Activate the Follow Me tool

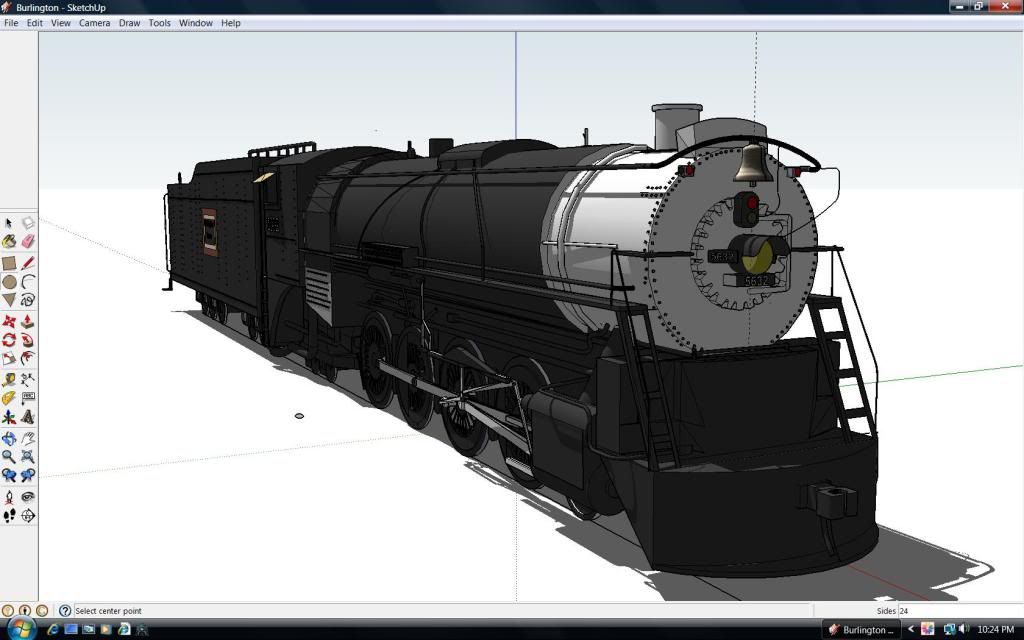pyautogui.click(x=27, y=340)
